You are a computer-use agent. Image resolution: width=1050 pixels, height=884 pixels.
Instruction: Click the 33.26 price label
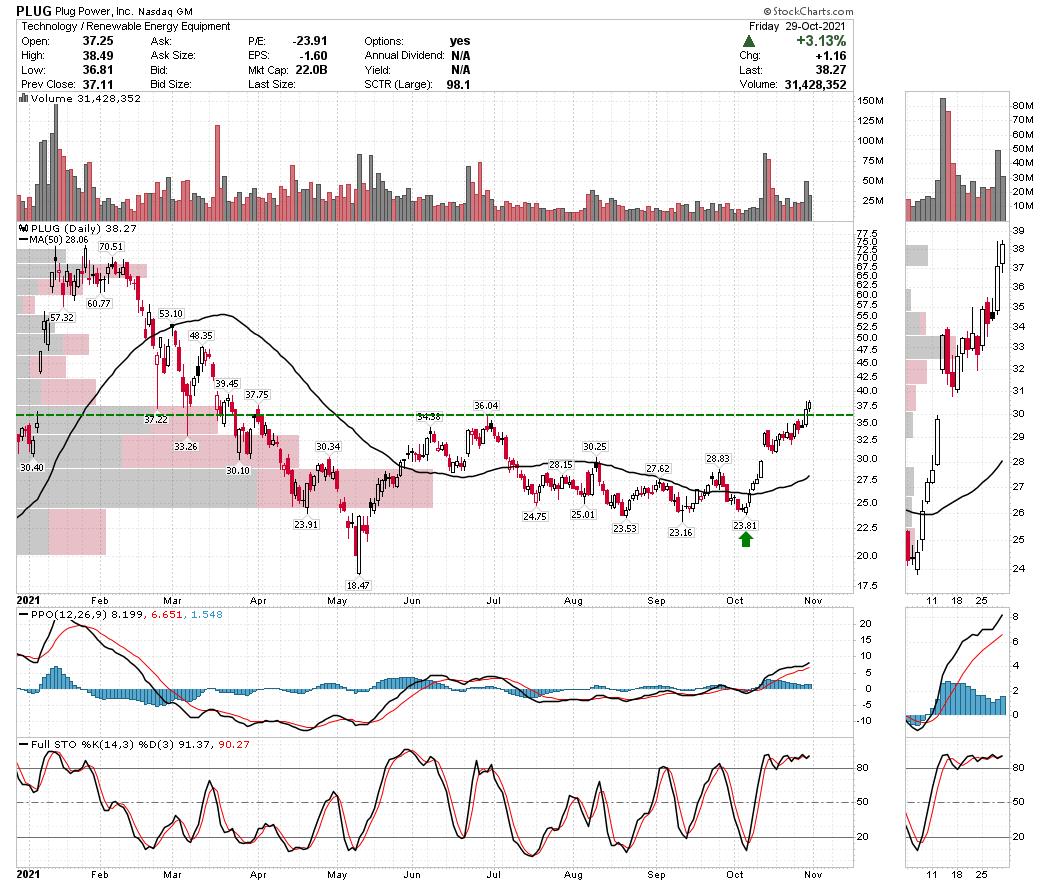coord(185,446)
